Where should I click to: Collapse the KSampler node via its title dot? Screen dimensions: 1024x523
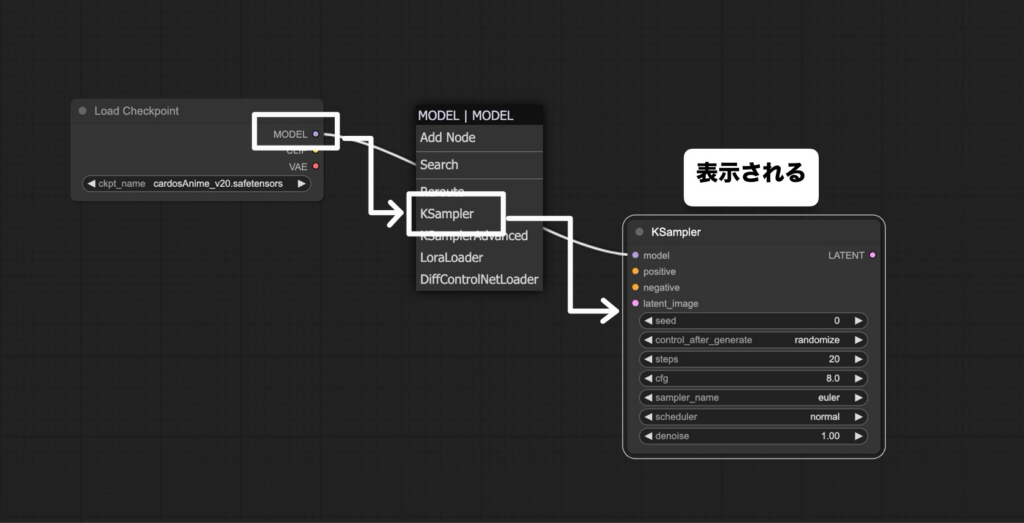[x=640, y=233]
